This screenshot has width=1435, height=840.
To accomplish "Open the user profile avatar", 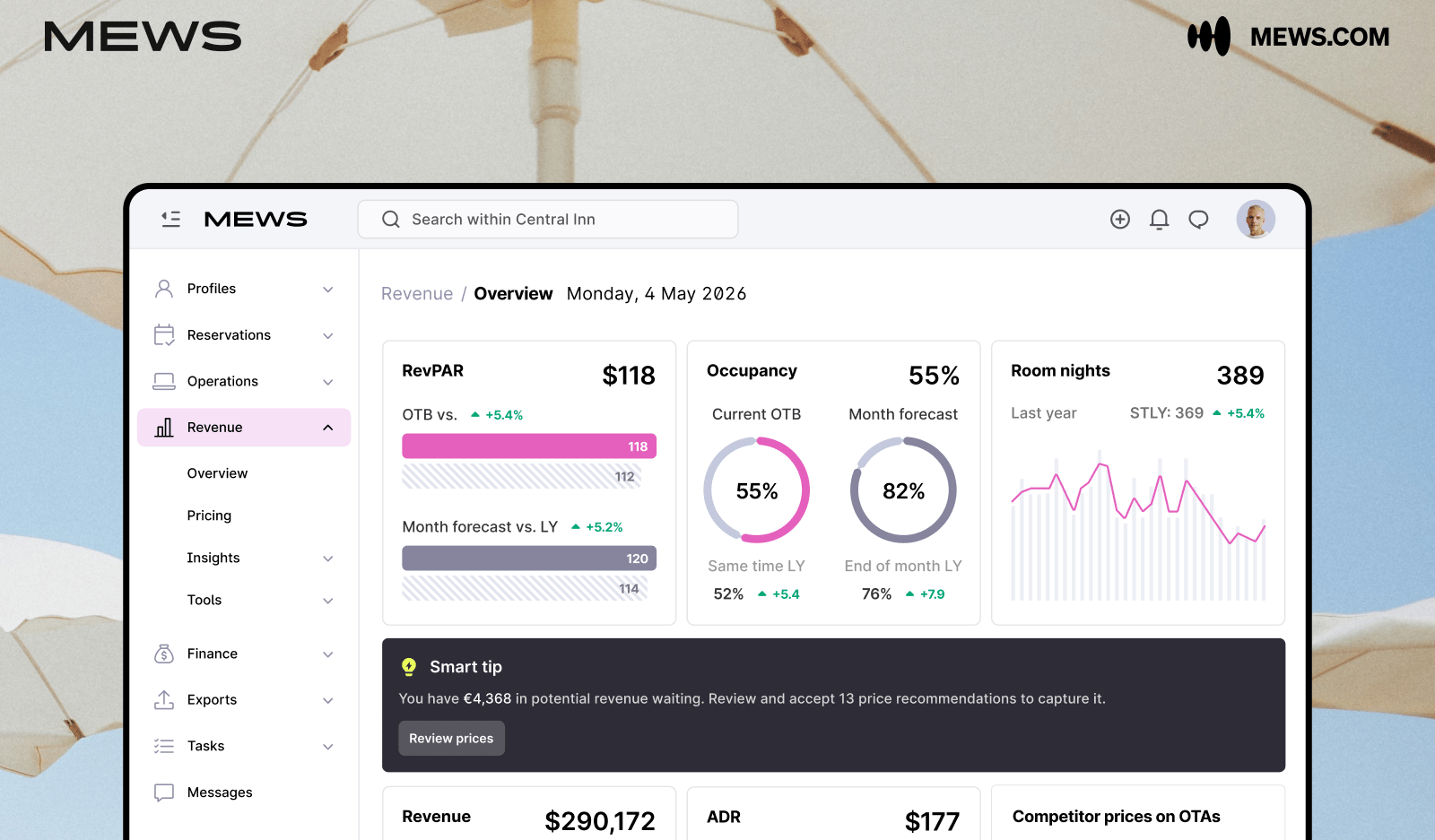I will (x=1256, y=219).
